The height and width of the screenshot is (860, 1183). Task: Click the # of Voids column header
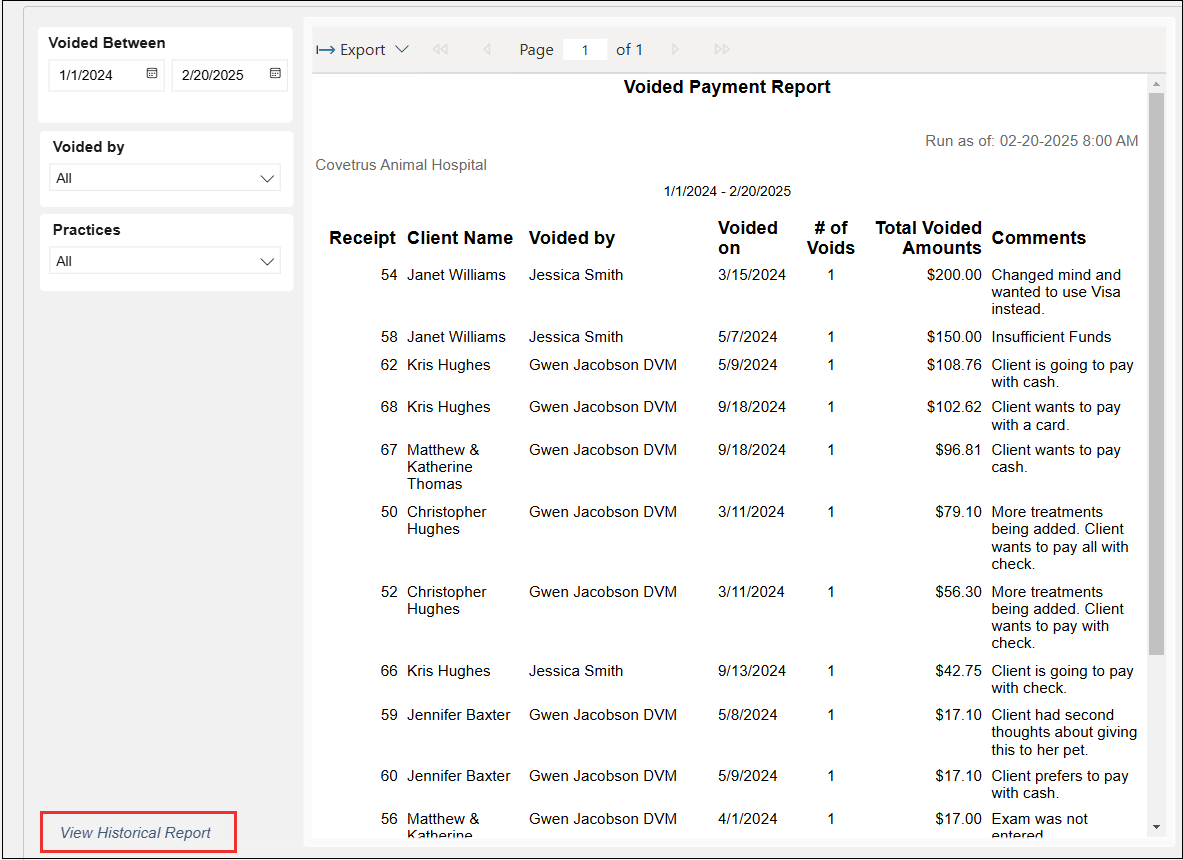pos(831,238)
